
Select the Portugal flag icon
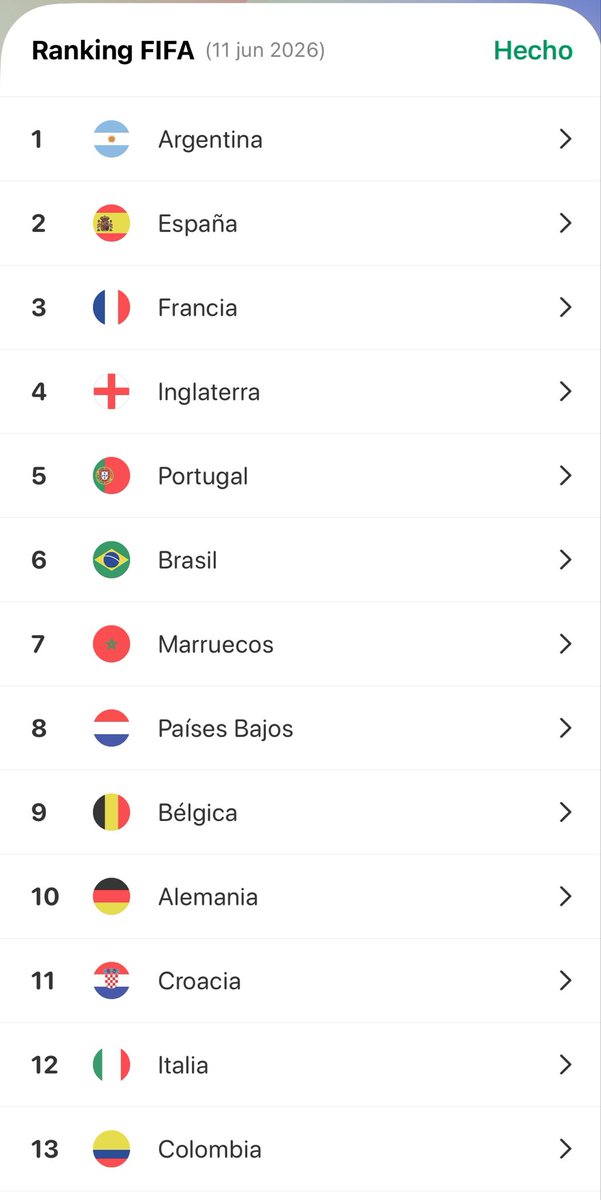click(111, 475)
